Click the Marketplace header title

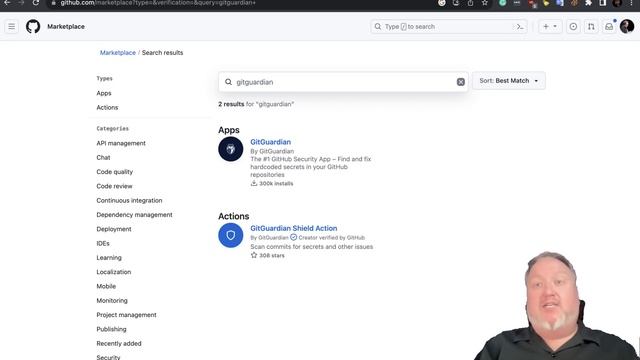tap(66, 27)
